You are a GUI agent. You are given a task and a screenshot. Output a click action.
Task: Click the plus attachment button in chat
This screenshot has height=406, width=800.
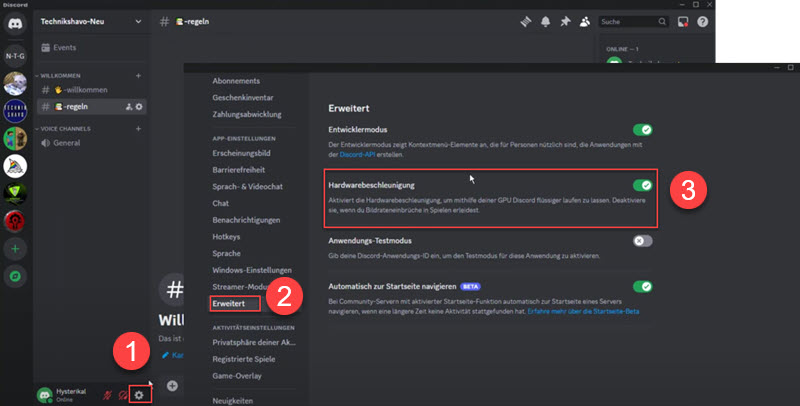coord(172,386)
